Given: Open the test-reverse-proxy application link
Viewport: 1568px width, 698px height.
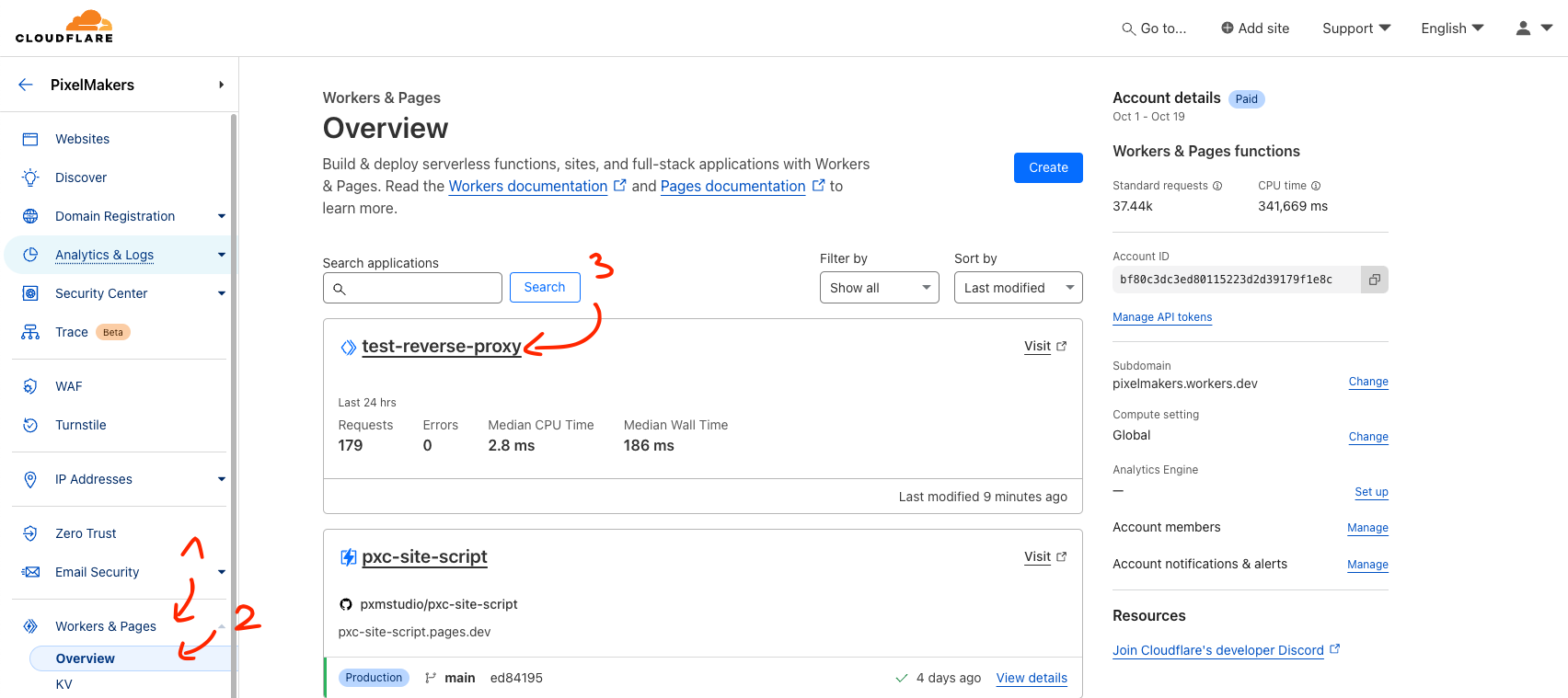Looking at the screenshot, I should pyautogui.click(x=442, y=347).
